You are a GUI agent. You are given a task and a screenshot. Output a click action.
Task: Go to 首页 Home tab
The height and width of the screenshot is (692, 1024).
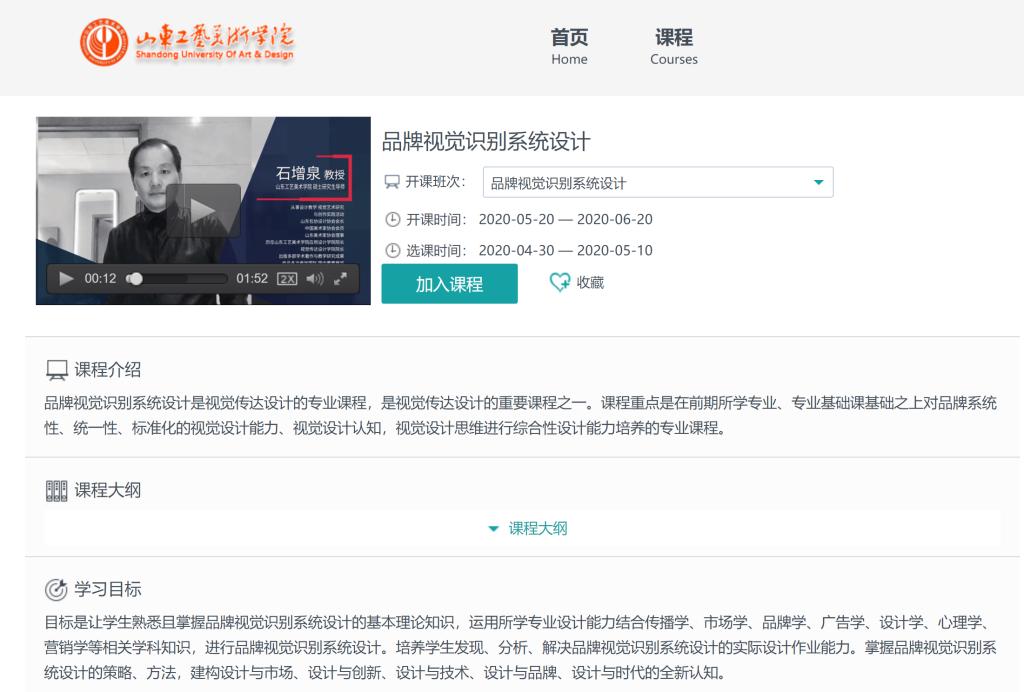pyautogui.click(x=569, y=46)
